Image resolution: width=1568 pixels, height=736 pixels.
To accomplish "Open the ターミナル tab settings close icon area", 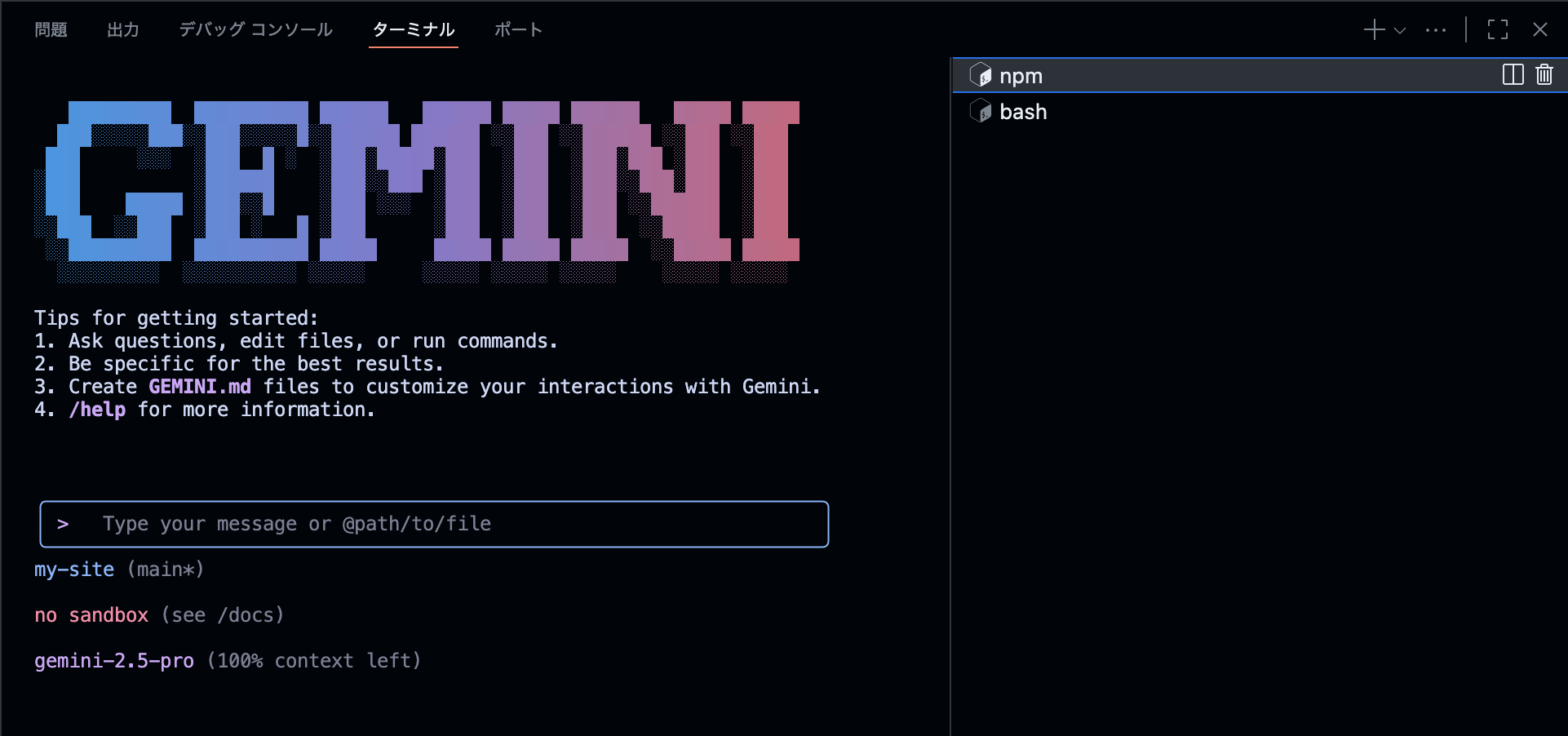I will point(1540,29).
